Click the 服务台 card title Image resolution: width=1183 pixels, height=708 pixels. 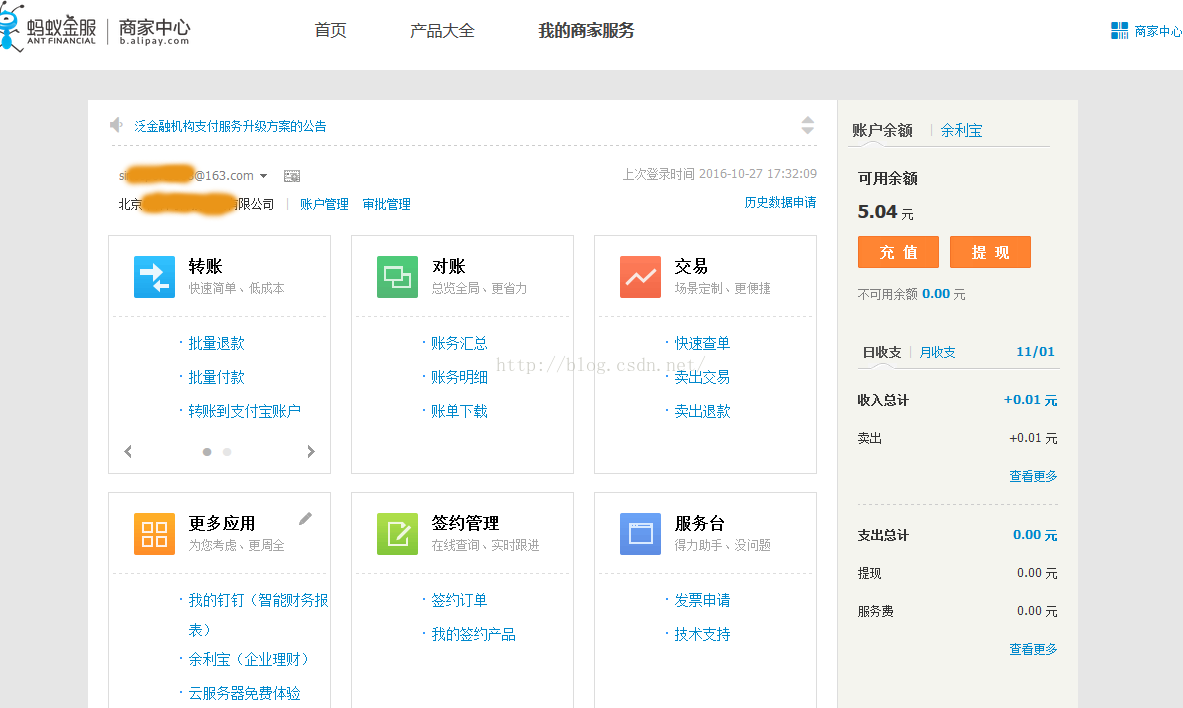(x=699, y=523)
